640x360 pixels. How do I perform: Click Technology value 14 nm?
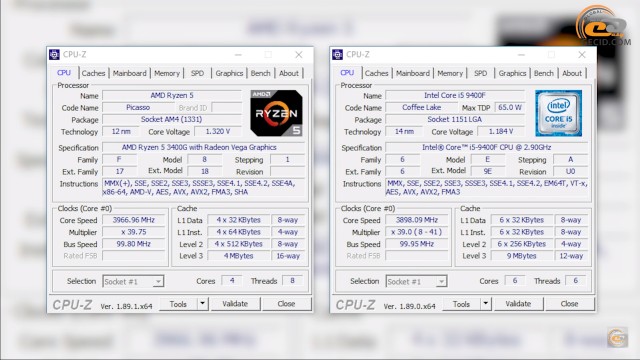tap(404, 131)
